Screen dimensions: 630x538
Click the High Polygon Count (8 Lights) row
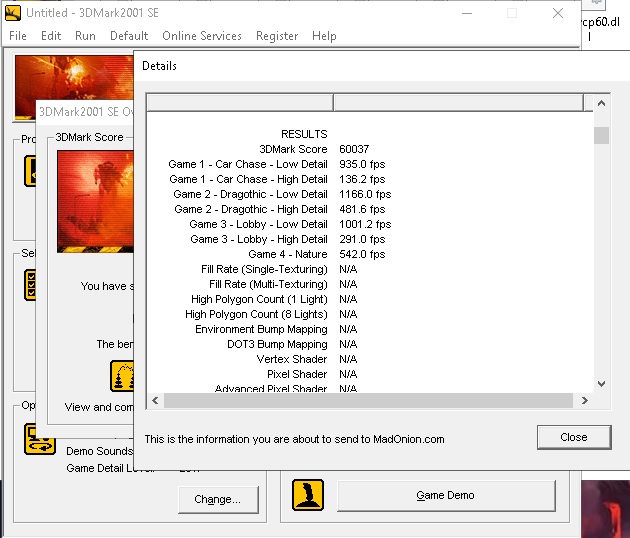(271, 314)
